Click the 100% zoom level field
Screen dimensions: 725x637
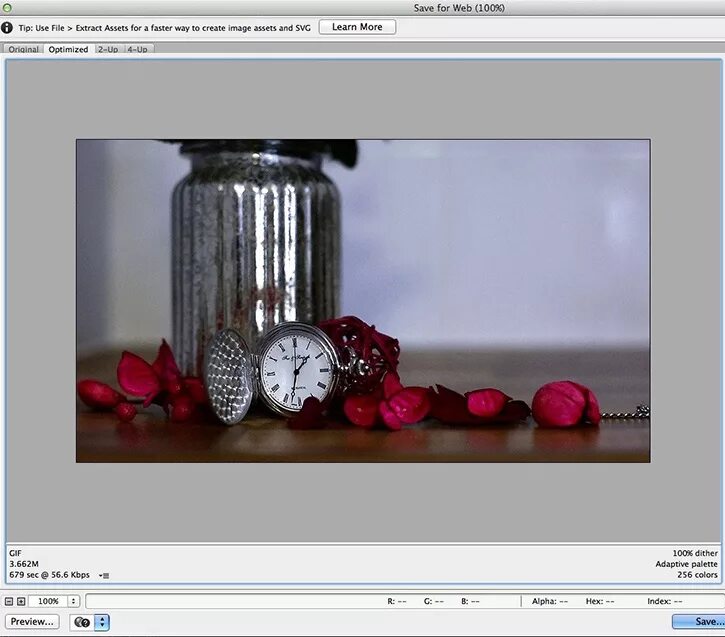click(x=49, y=601)
